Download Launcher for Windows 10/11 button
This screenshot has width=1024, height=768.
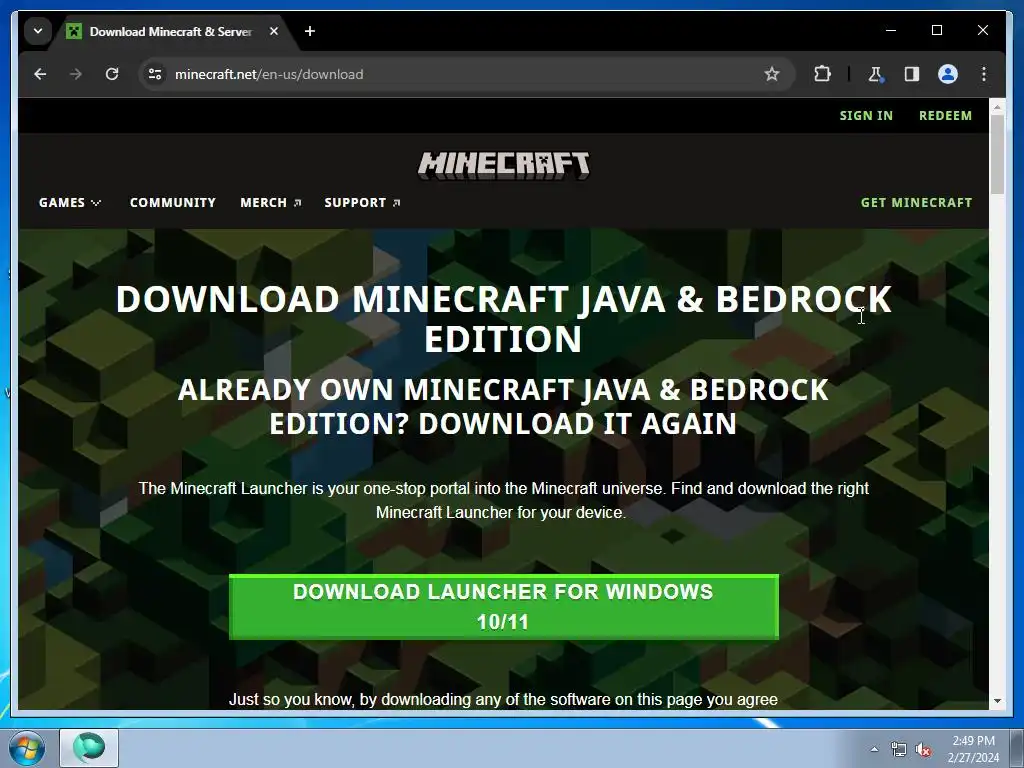coord(504,607)
